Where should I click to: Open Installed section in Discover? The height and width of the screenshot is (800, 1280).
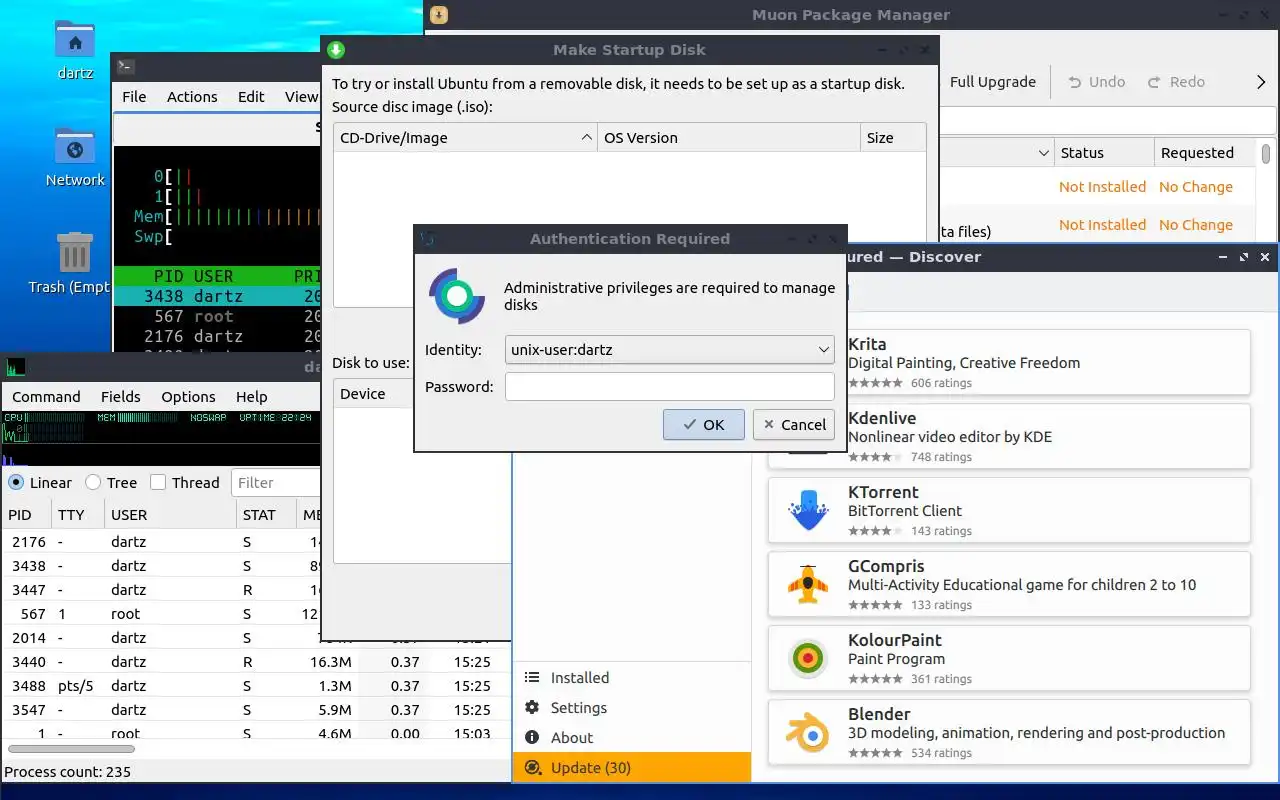pos(632,677)
